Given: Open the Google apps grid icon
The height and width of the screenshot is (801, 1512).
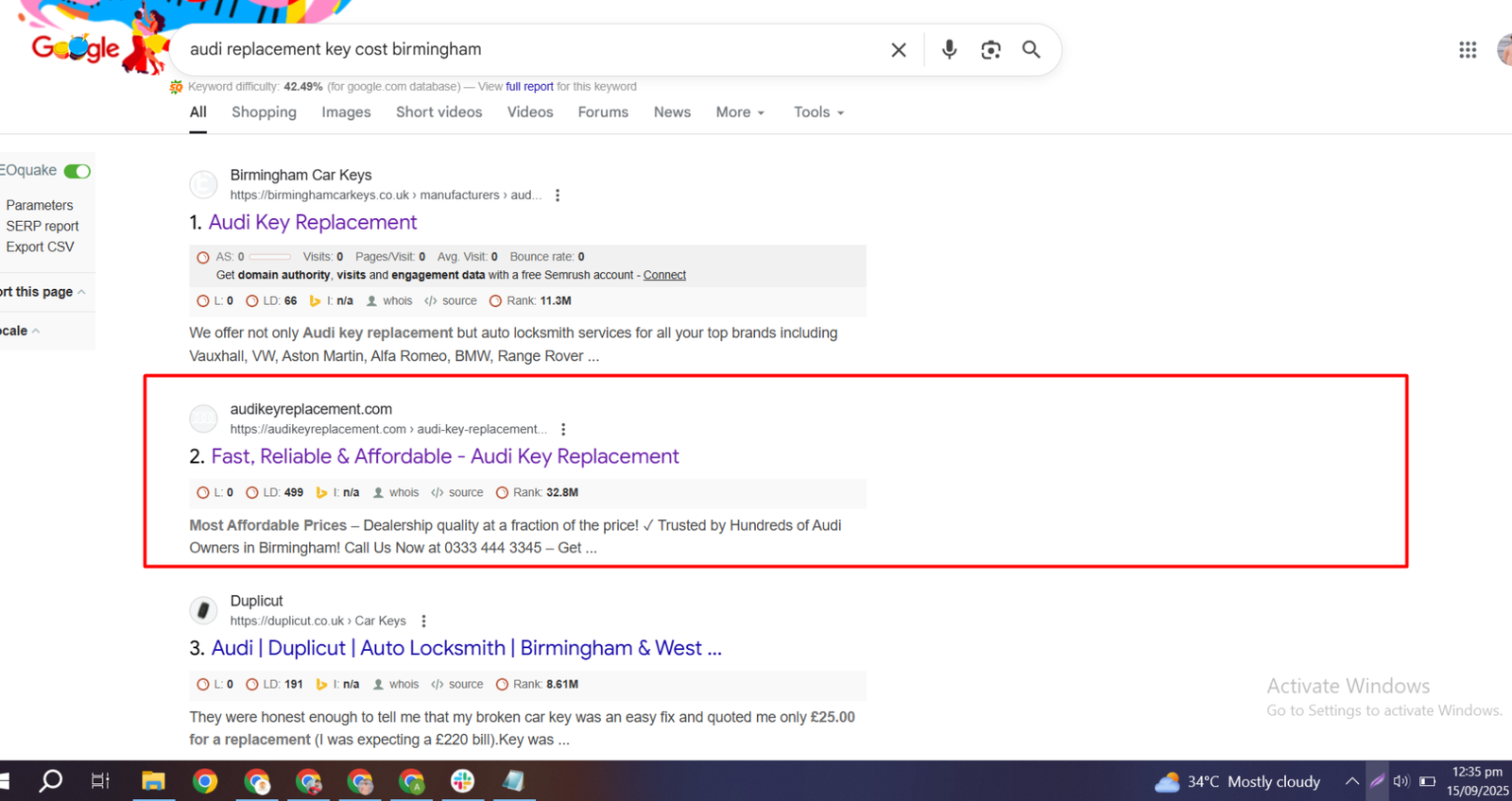Looking at the screenshot, I should coord(1467,50).
